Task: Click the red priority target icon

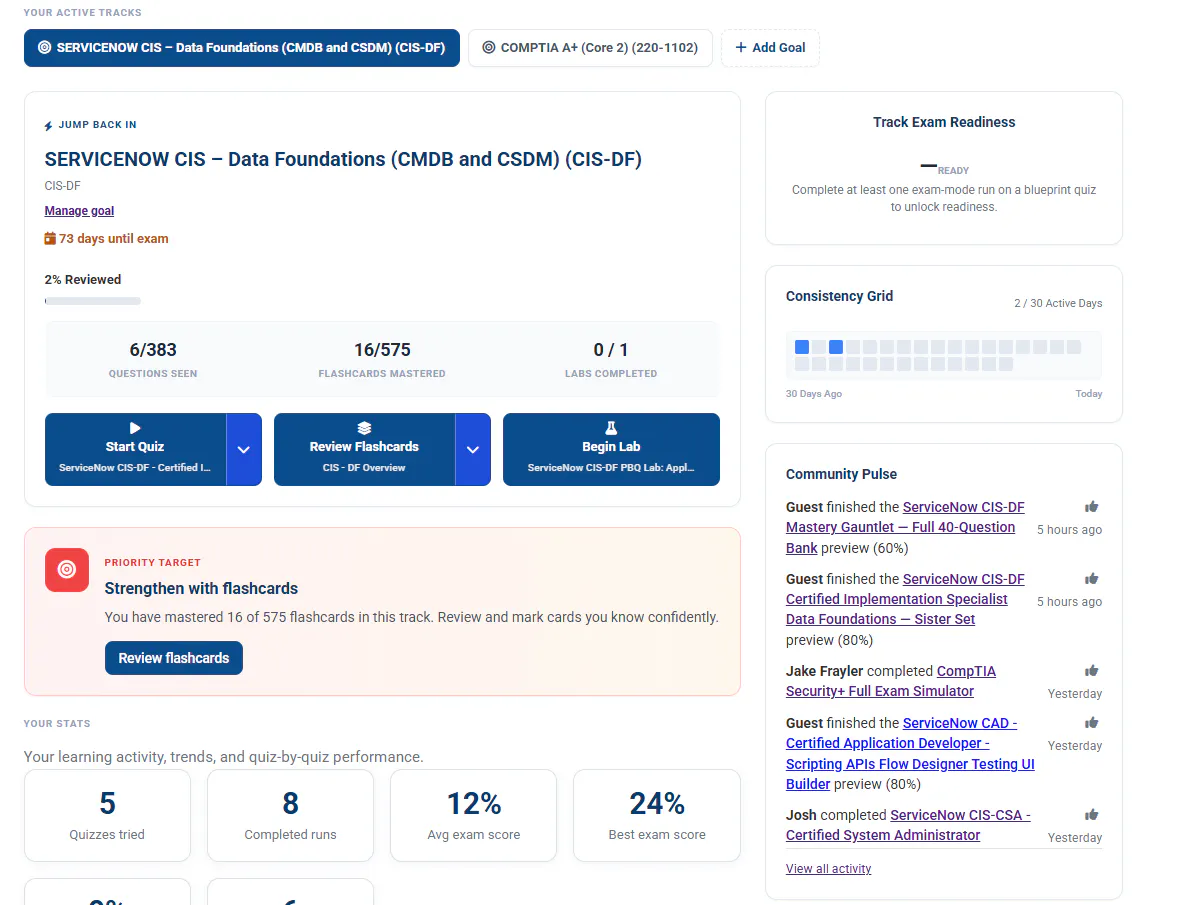Action: pos(67,570)
